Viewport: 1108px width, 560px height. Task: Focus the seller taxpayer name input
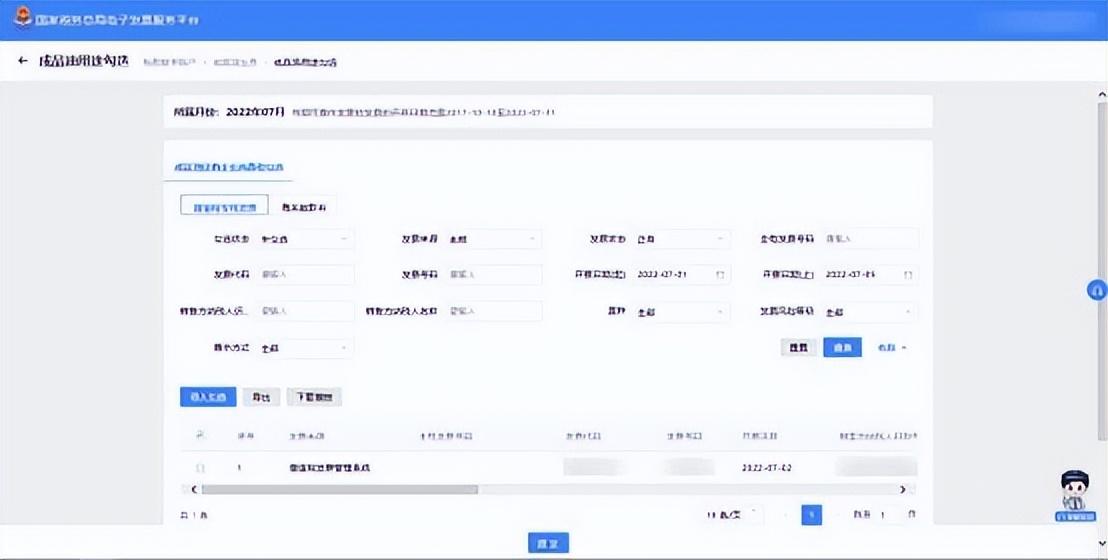(494, 311)
